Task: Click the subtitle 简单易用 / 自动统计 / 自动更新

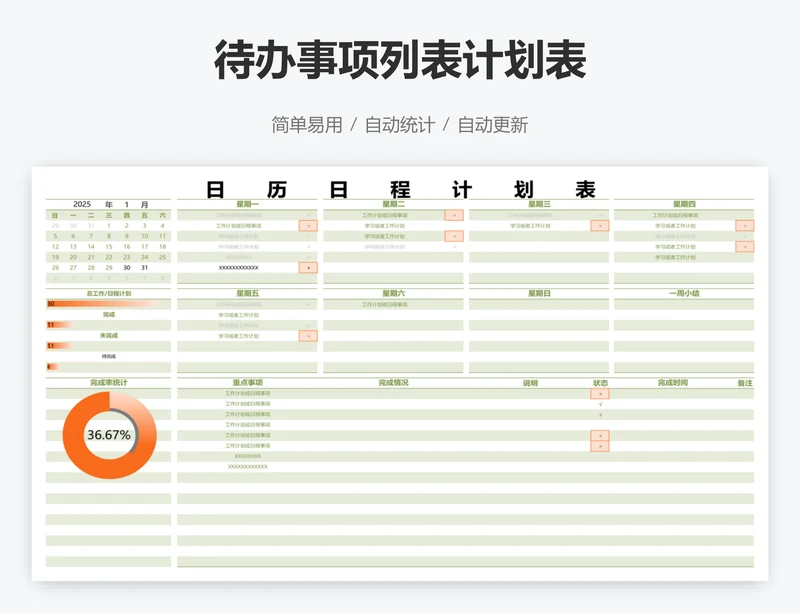Action: (399, 125)
